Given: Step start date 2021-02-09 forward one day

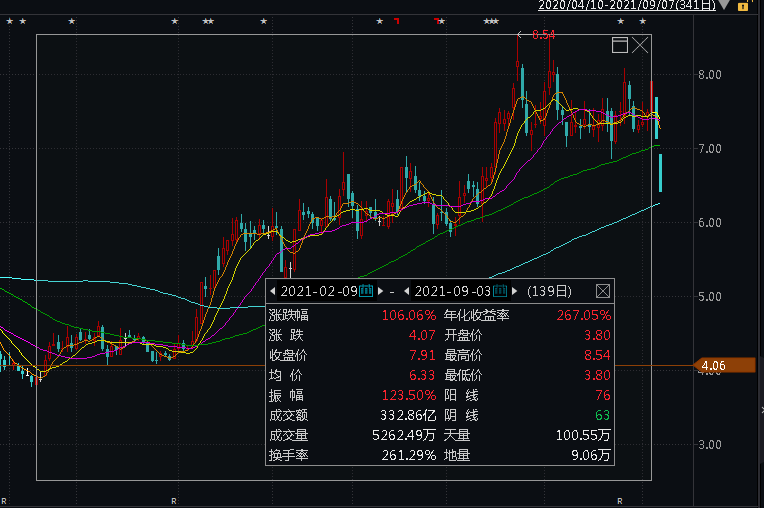Looking at the screenshot, I should [380, 291].
